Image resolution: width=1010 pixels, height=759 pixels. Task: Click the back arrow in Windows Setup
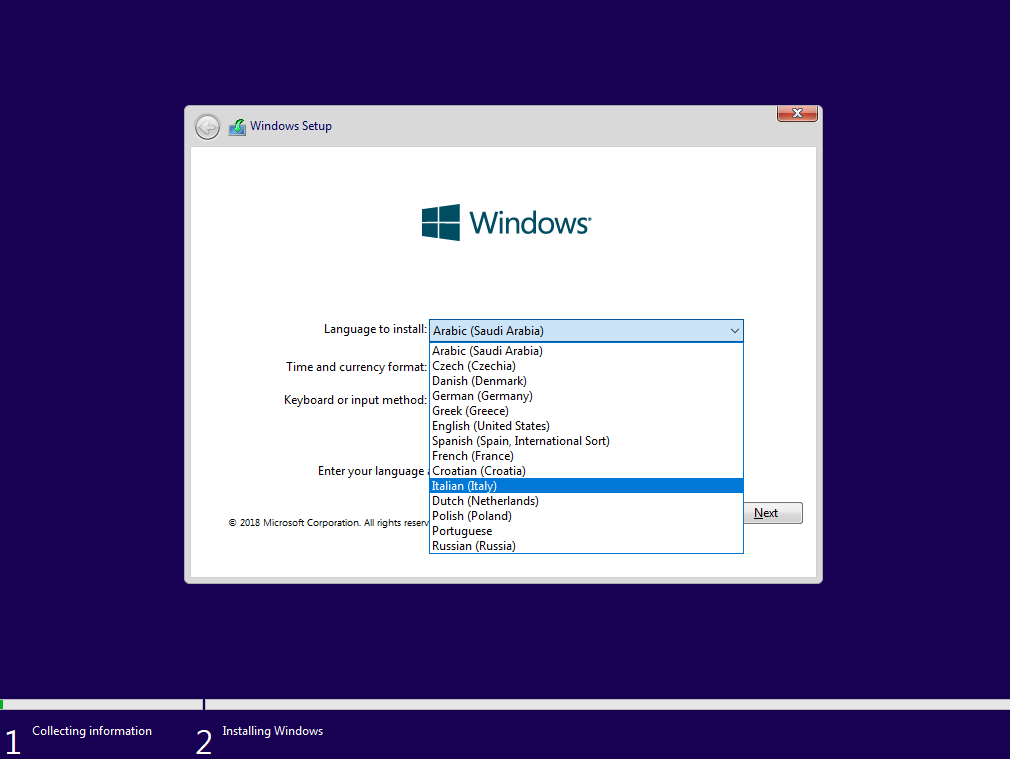(x=207, y=127)
